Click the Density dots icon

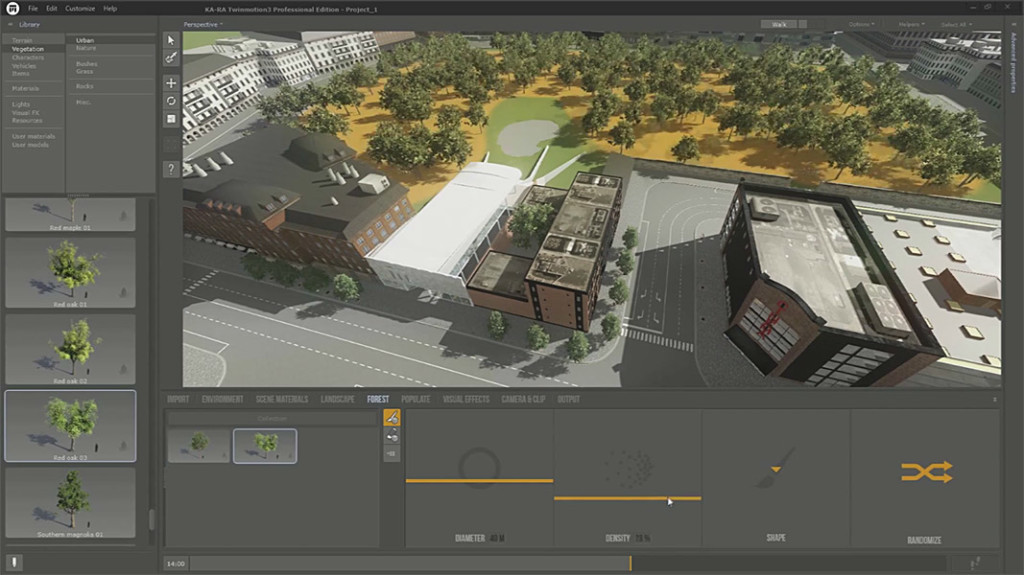tap(628, 468)
